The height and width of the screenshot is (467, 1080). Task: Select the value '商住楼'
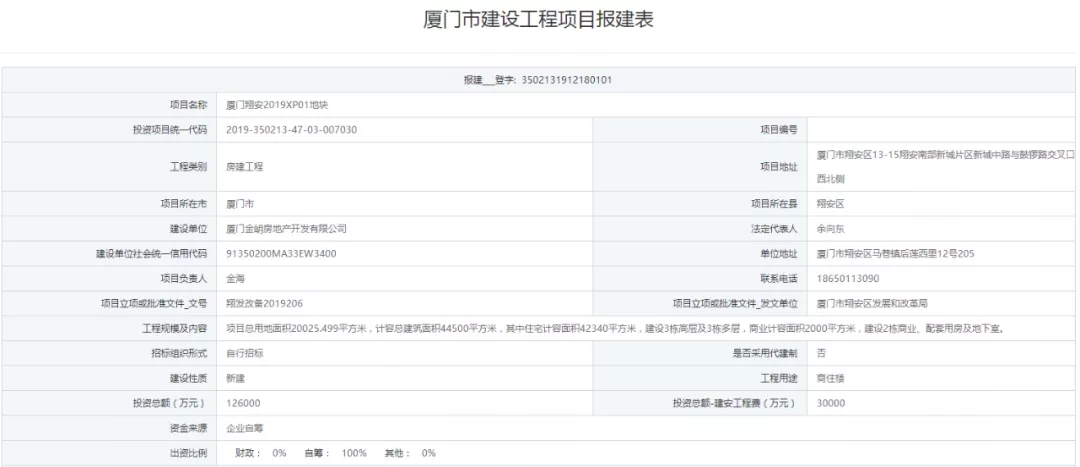pos(830,378)
